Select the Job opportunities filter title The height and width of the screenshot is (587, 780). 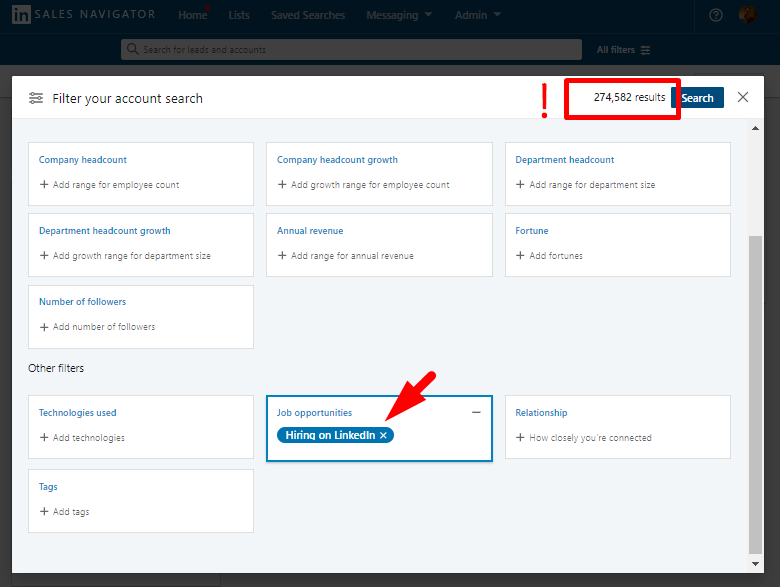pyautogui.click(x=314, y=412)
